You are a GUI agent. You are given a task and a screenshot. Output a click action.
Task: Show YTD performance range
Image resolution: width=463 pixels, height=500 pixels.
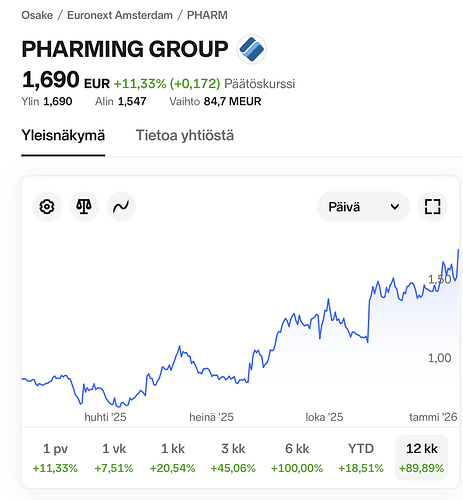[x=361, y=457]
